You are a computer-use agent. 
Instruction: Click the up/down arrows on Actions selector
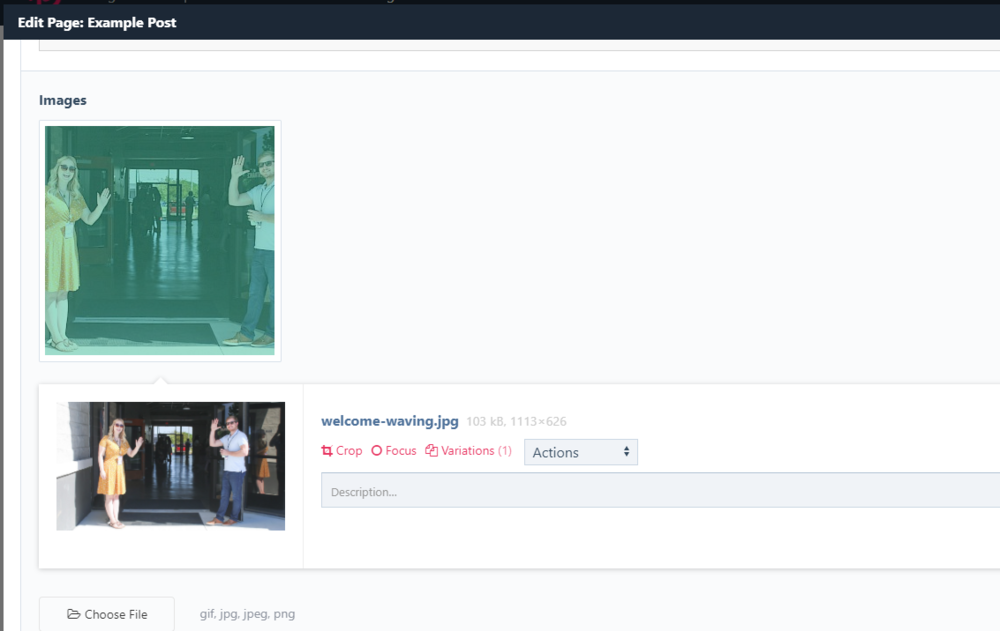[x=625, y=452]
